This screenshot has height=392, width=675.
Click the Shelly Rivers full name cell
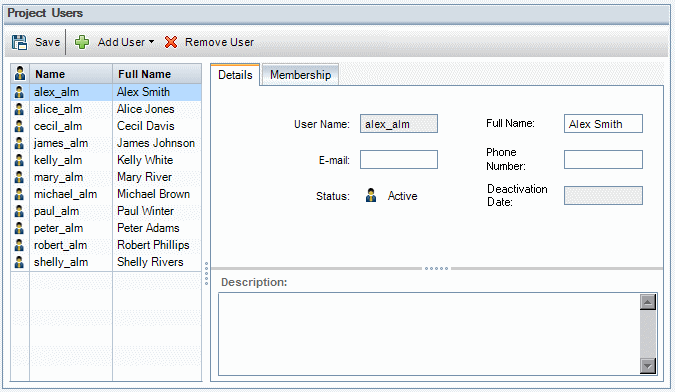coord(157,262)
